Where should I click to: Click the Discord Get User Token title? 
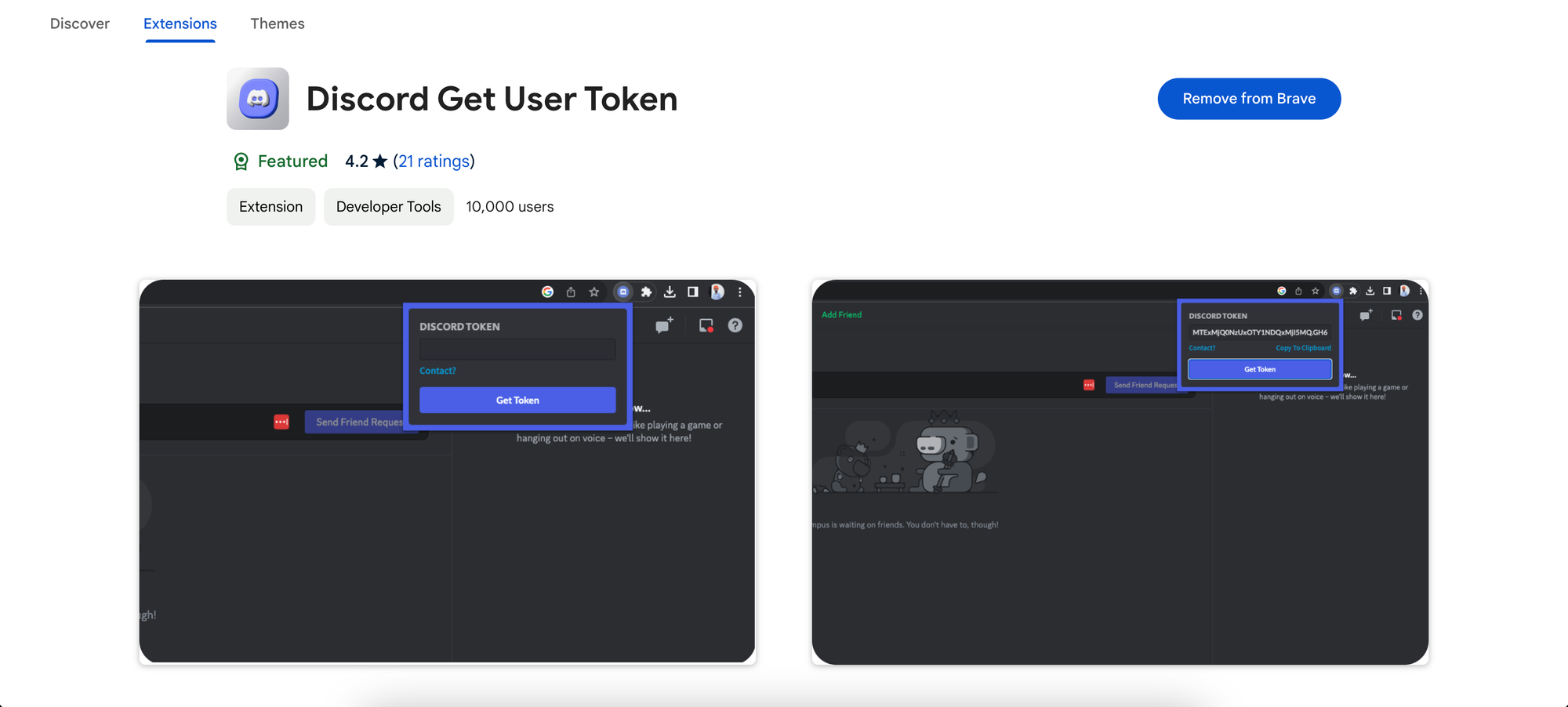492,99
